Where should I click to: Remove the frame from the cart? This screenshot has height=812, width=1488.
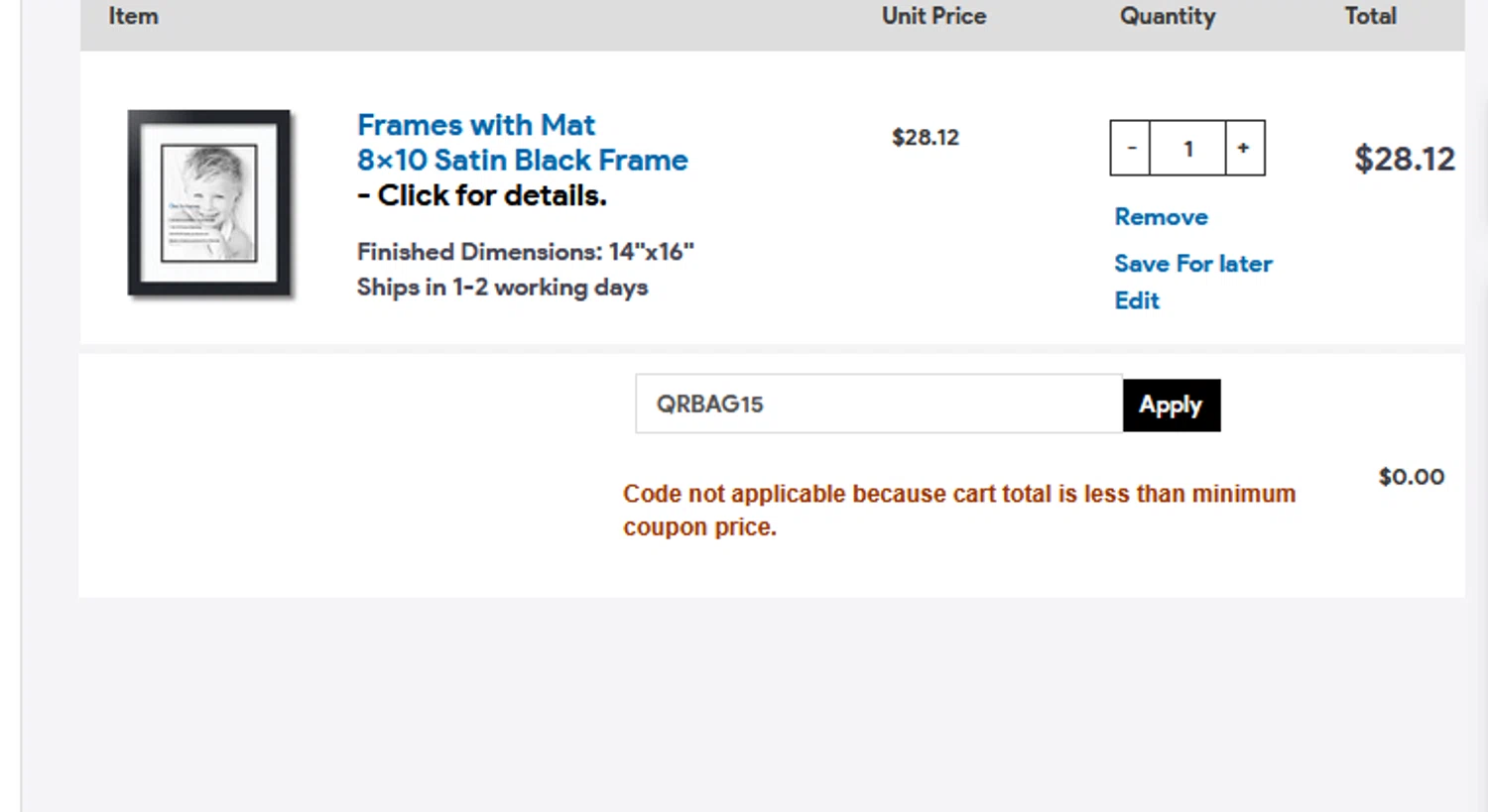[1161, 217]
